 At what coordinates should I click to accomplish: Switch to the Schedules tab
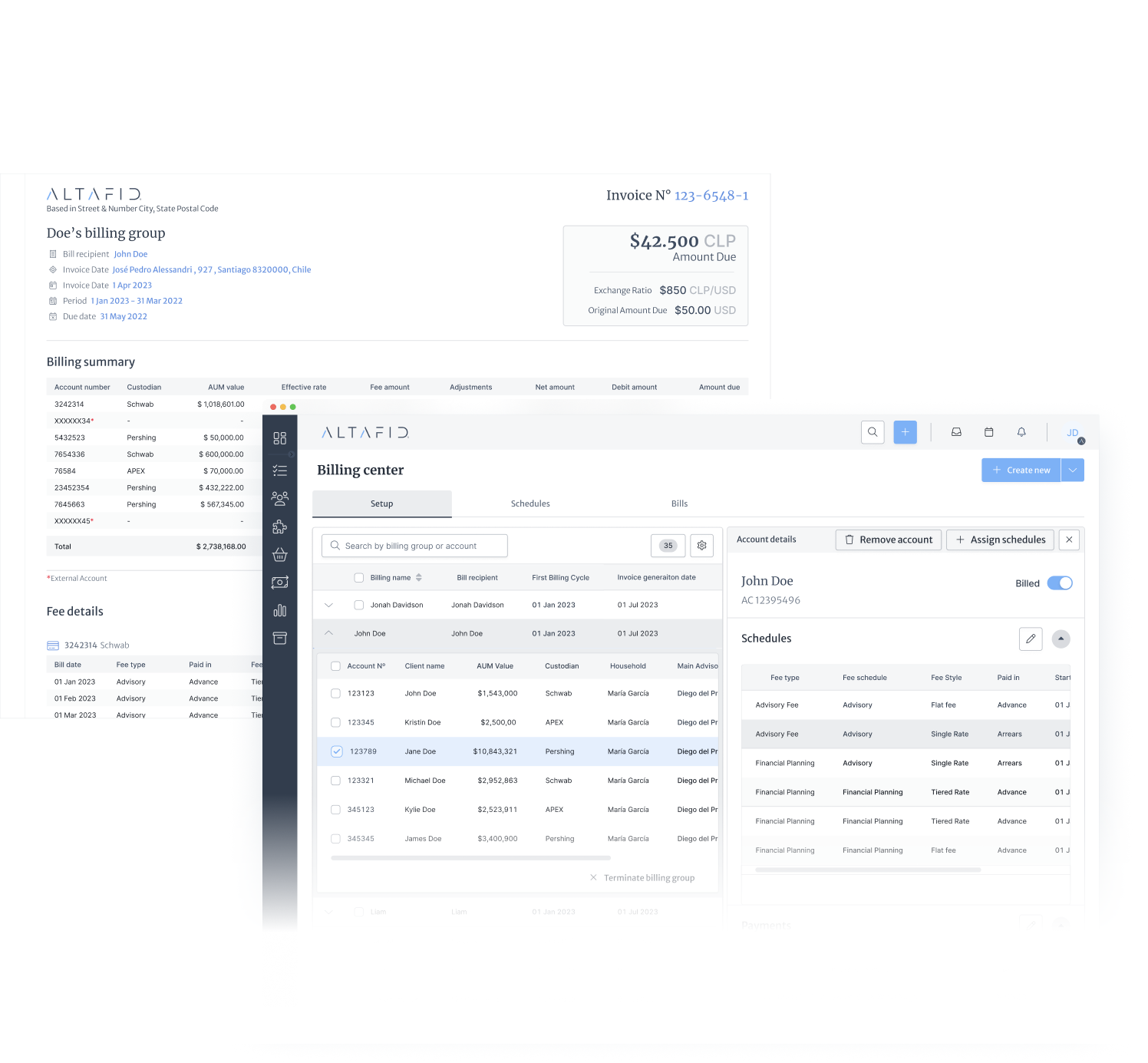point(530,503)
